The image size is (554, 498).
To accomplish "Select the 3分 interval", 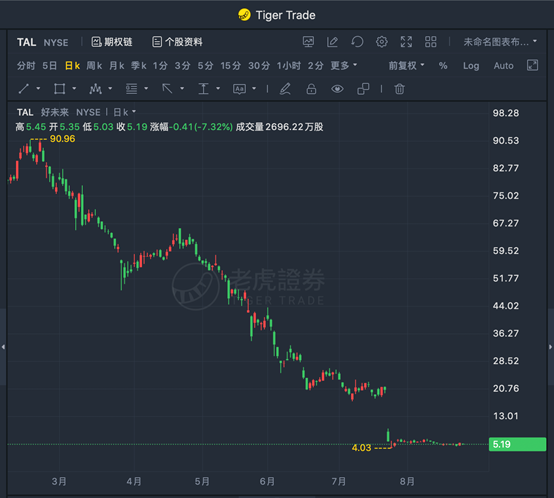I will (x=182, y=66).
